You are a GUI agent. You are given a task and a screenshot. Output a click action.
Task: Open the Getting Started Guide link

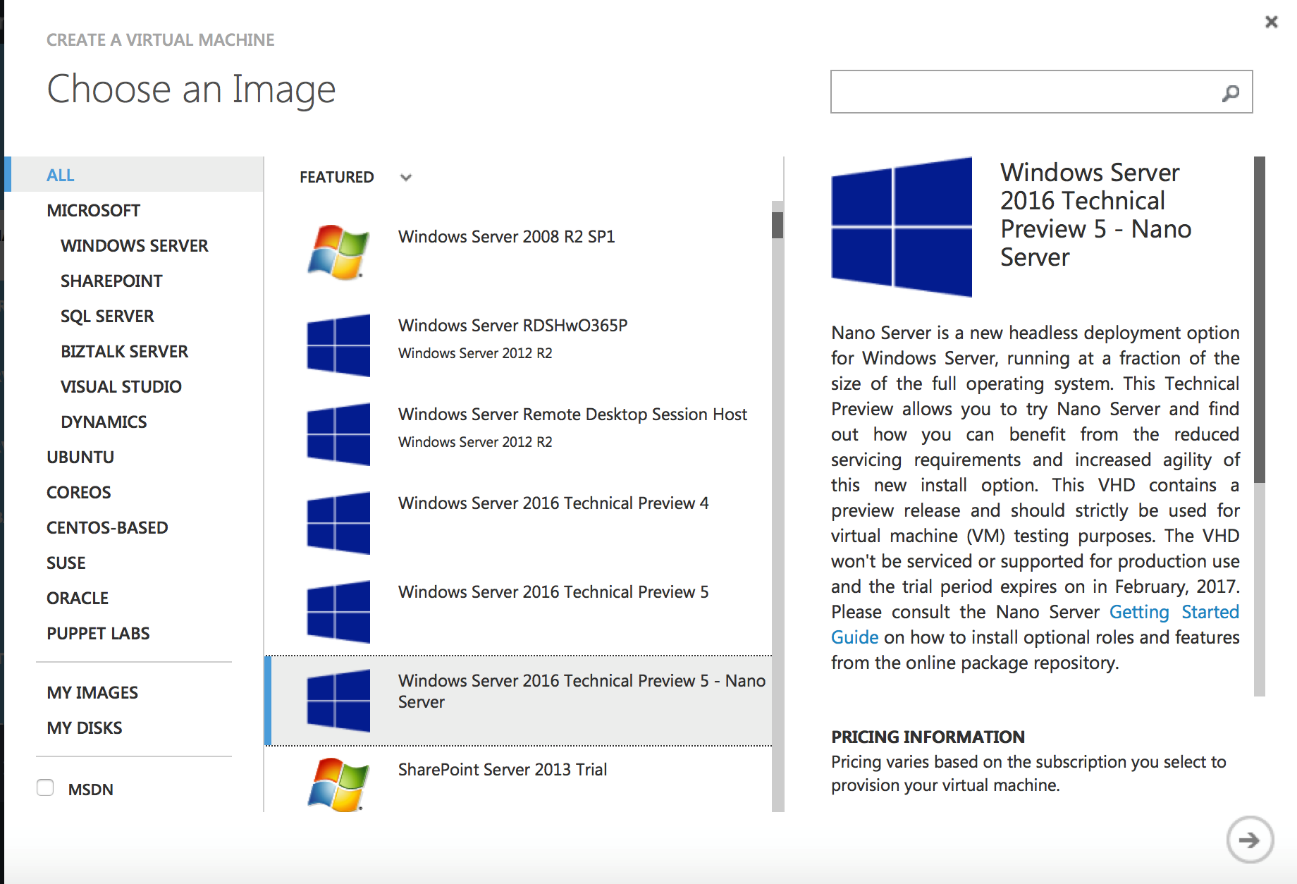pos(1035,624)
